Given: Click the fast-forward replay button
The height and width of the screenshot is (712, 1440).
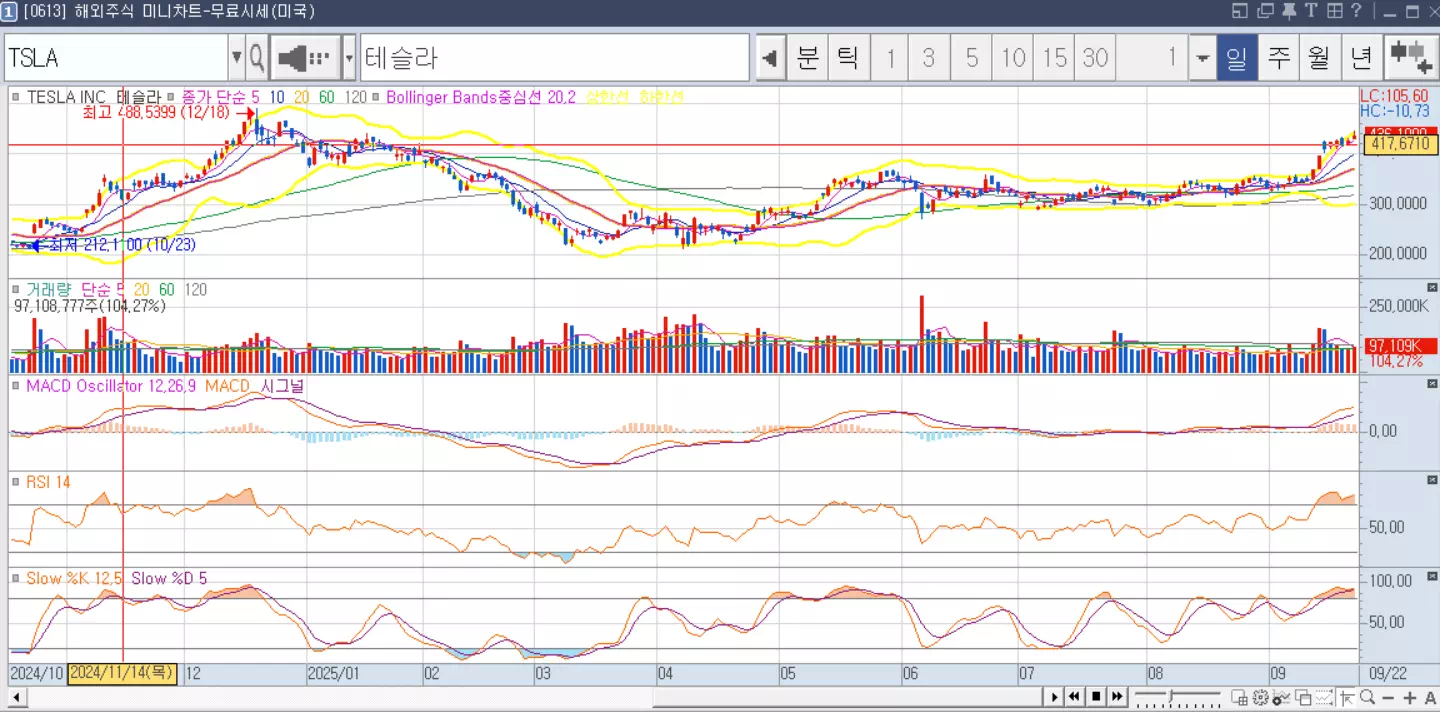Looking at the screenshot, I should [1117, 697].
